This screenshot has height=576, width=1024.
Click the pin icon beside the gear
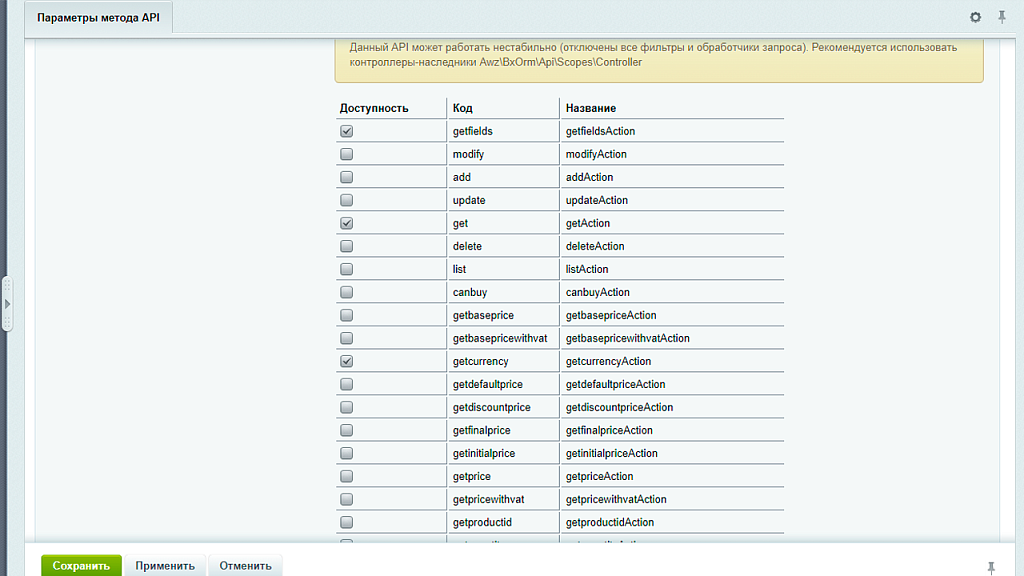(x=1001, y=18)
